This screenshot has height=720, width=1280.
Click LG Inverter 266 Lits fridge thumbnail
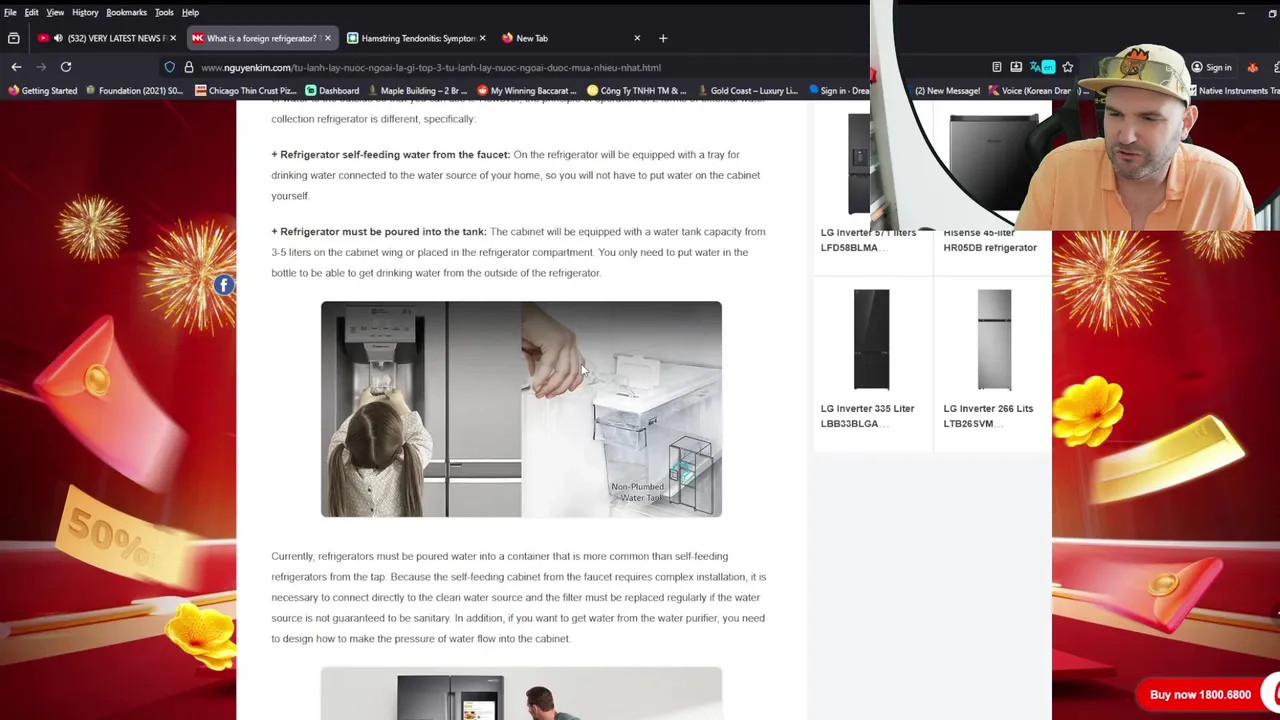(994, 340)
